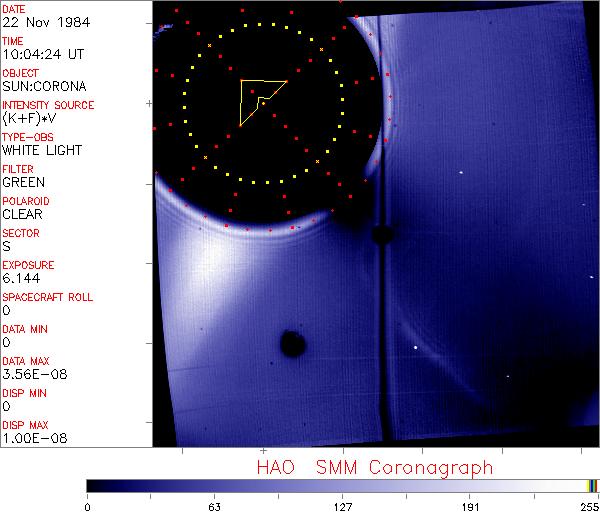This screenshot has width=600, height=512.
Task: Click the GREEN filter value
Action: point(23,183)
